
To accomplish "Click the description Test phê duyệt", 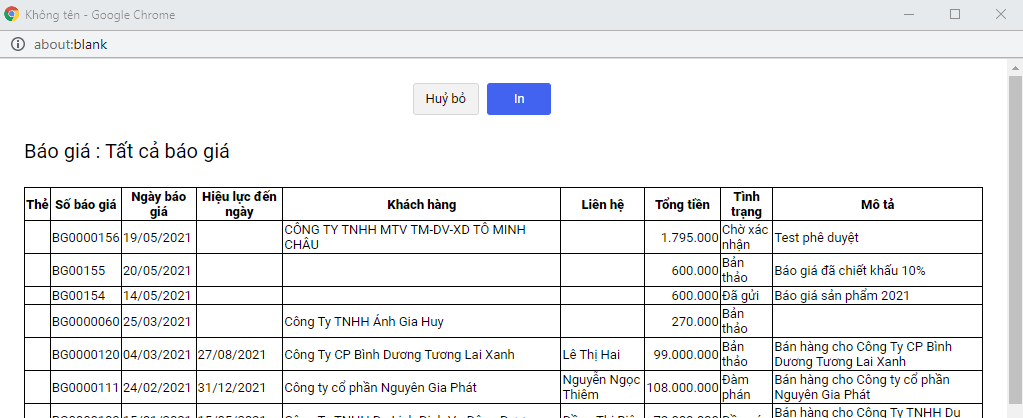I will pos(817,238).
